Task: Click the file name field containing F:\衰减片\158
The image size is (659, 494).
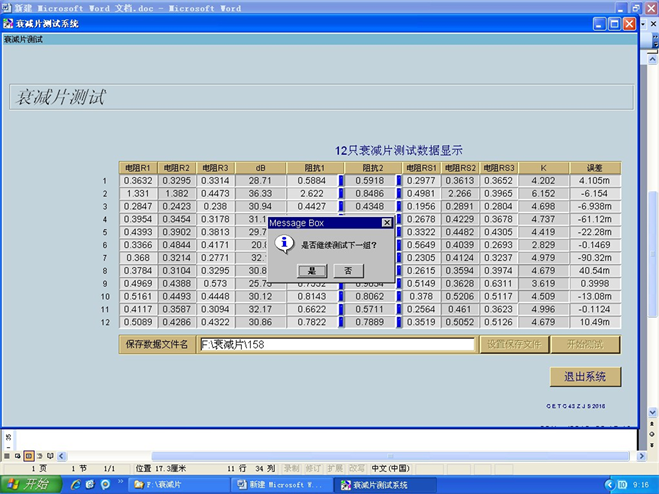Action: pyautogui.click(x=337, y=344)
